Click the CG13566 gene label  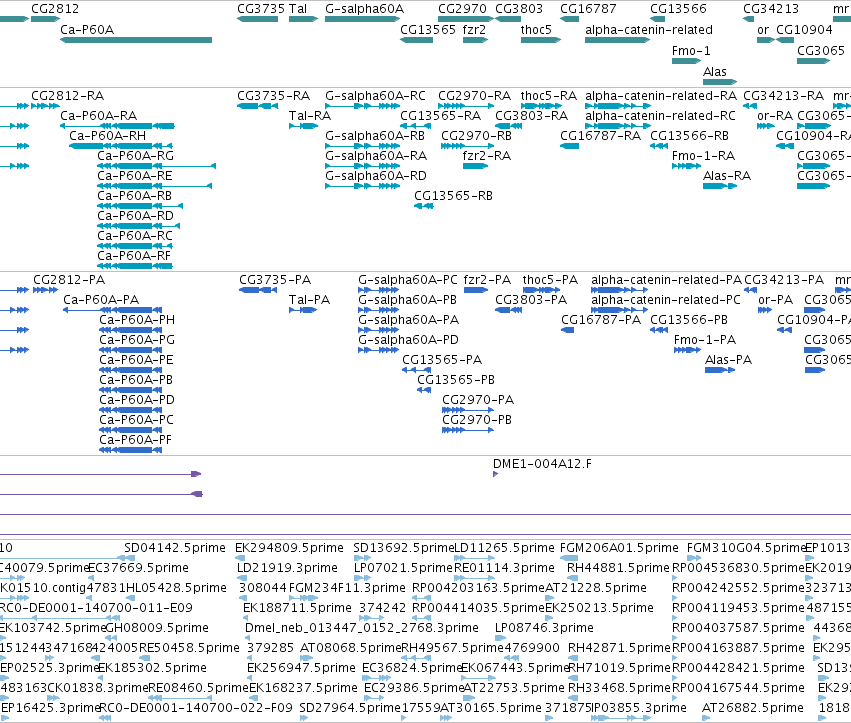(678, 9)
